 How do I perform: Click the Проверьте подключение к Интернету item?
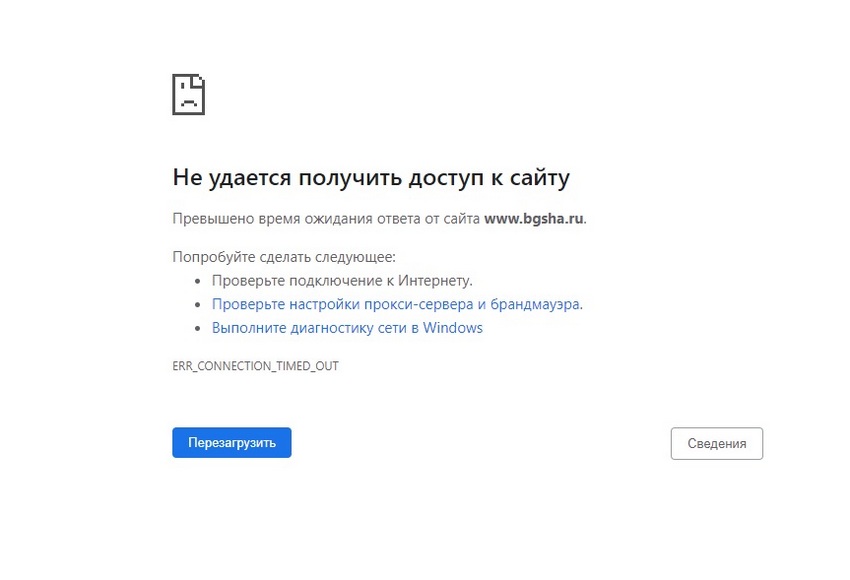coord(341,280)
